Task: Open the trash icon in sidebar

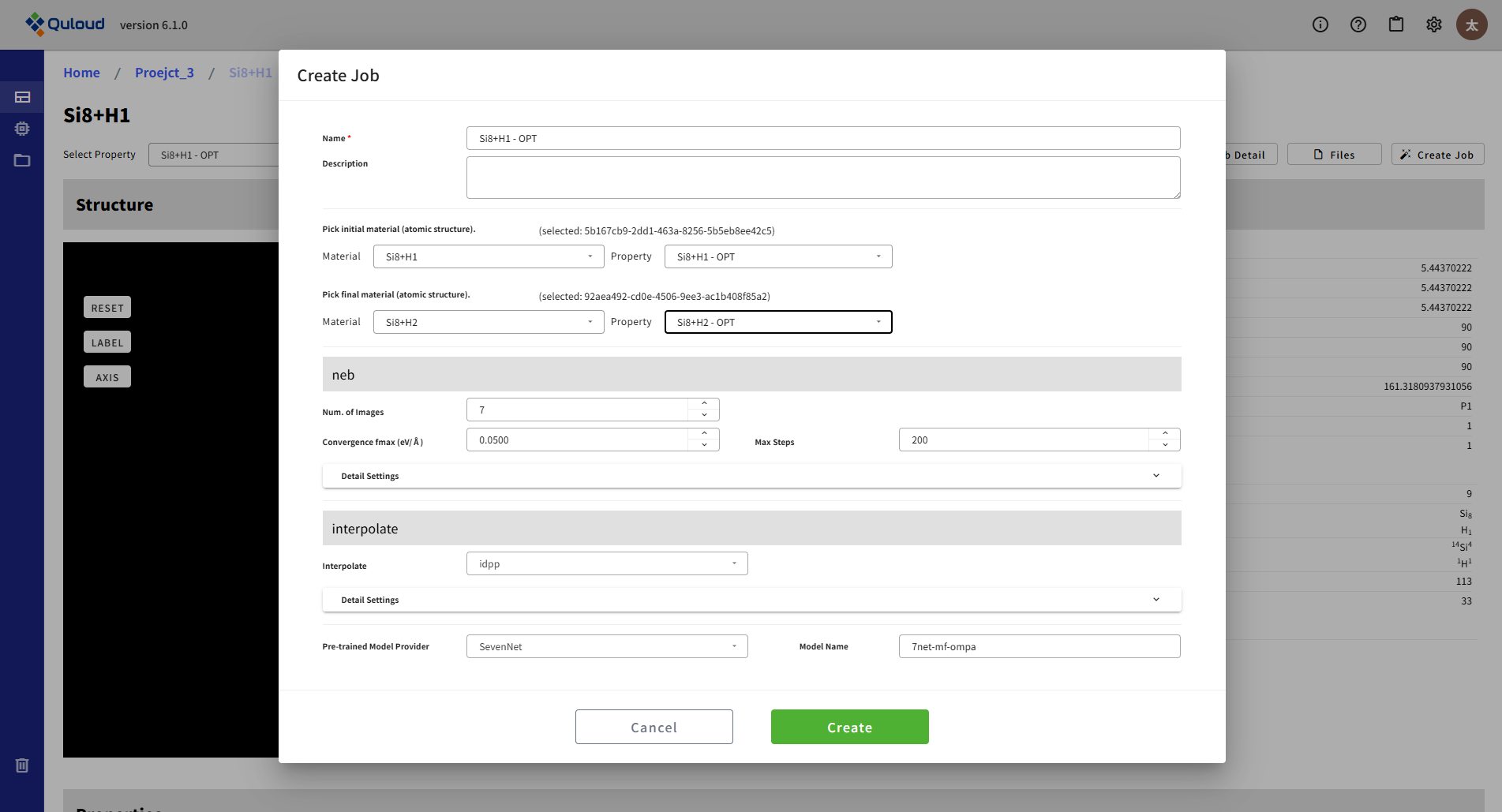Action: click(x=22, y=765)
